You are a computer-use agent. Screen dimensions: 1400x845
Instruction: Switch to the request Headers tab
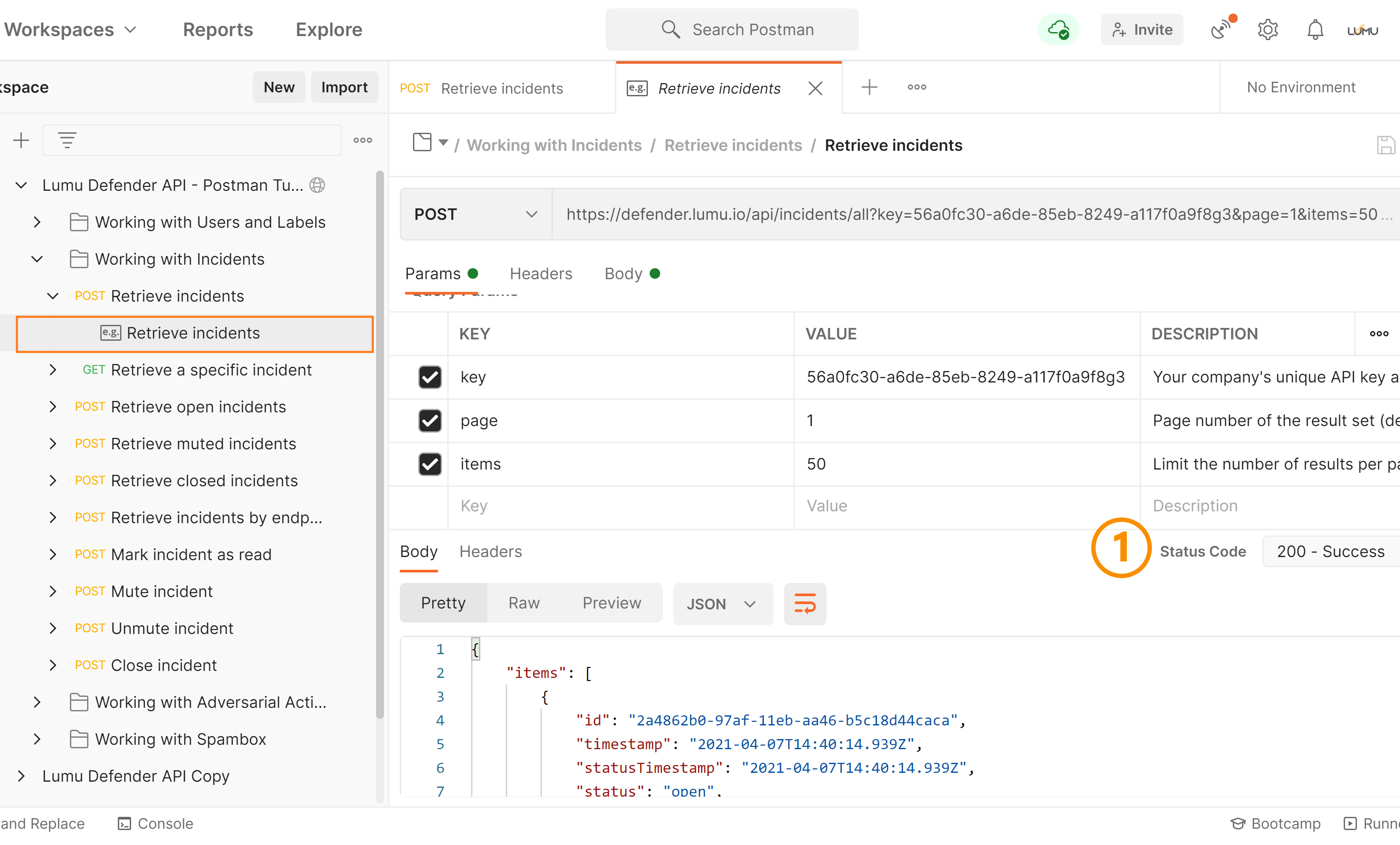tap(541, 273)
